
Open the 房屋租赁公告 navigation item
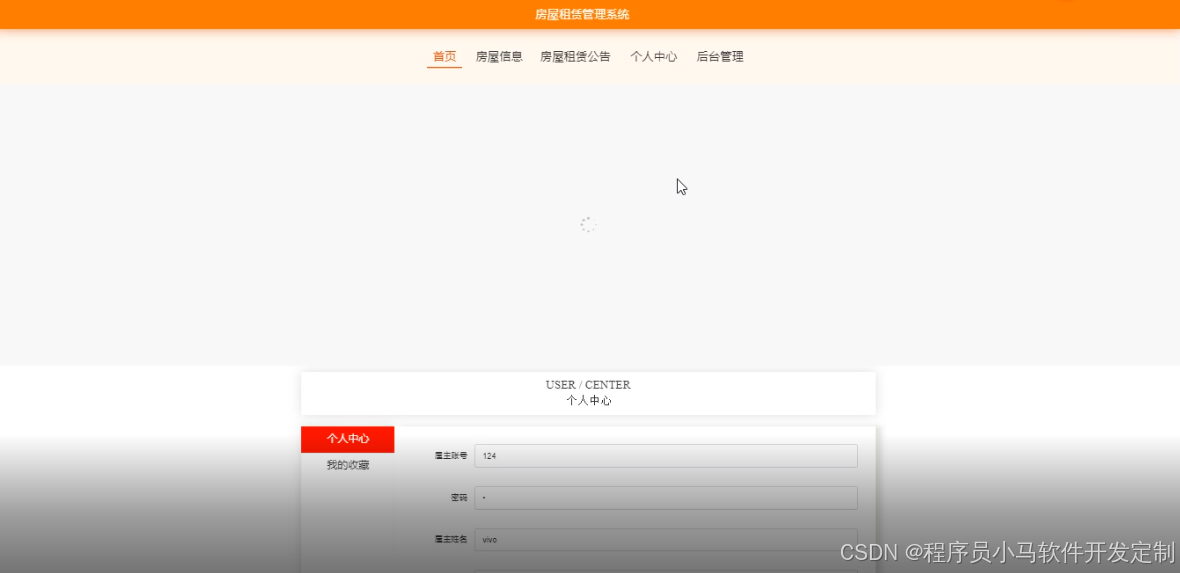(575, 56)
